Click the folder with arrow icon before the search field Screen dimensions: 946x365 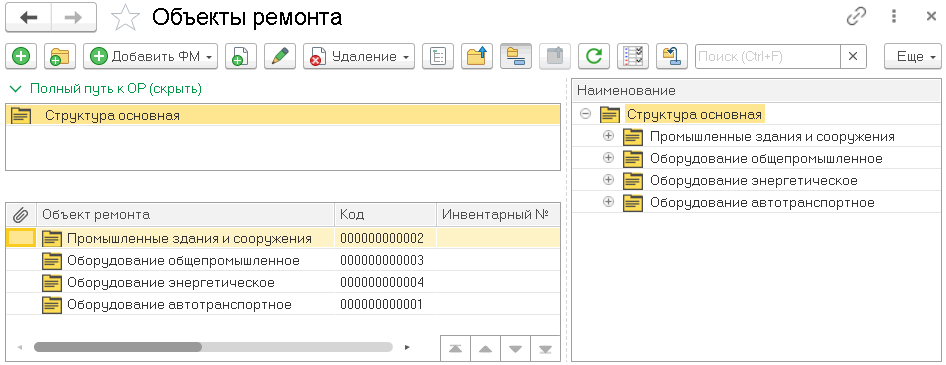pyautogui.click(x=671, y=57)
